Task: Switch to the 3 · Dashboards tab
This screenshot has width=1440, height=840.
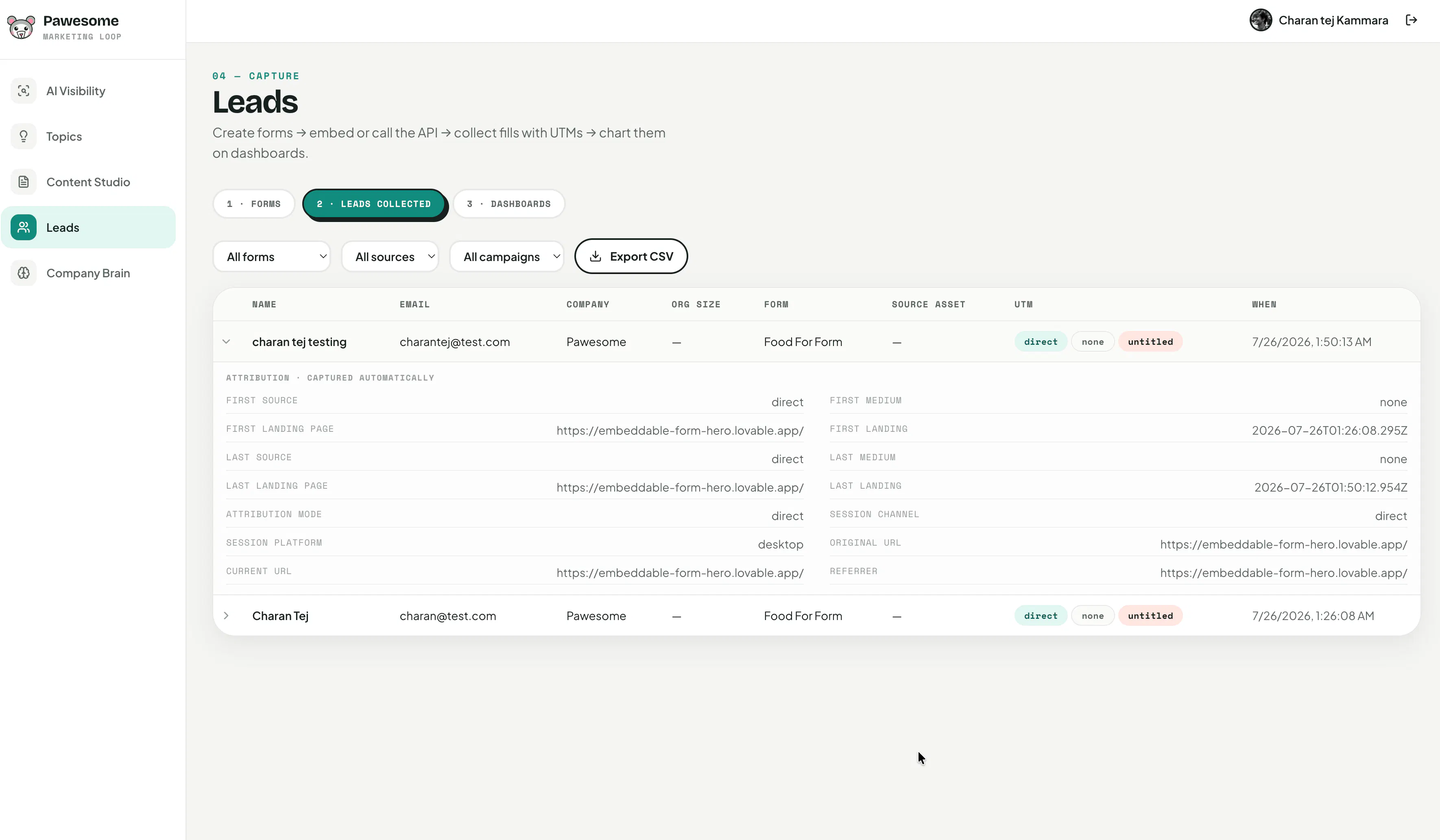Action: 508,204
